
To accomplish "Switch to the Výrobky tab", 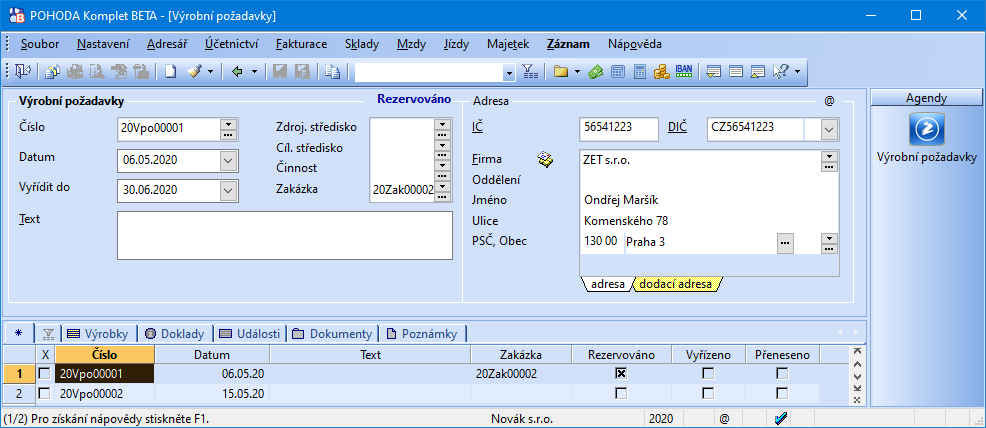I will [99, 334].
